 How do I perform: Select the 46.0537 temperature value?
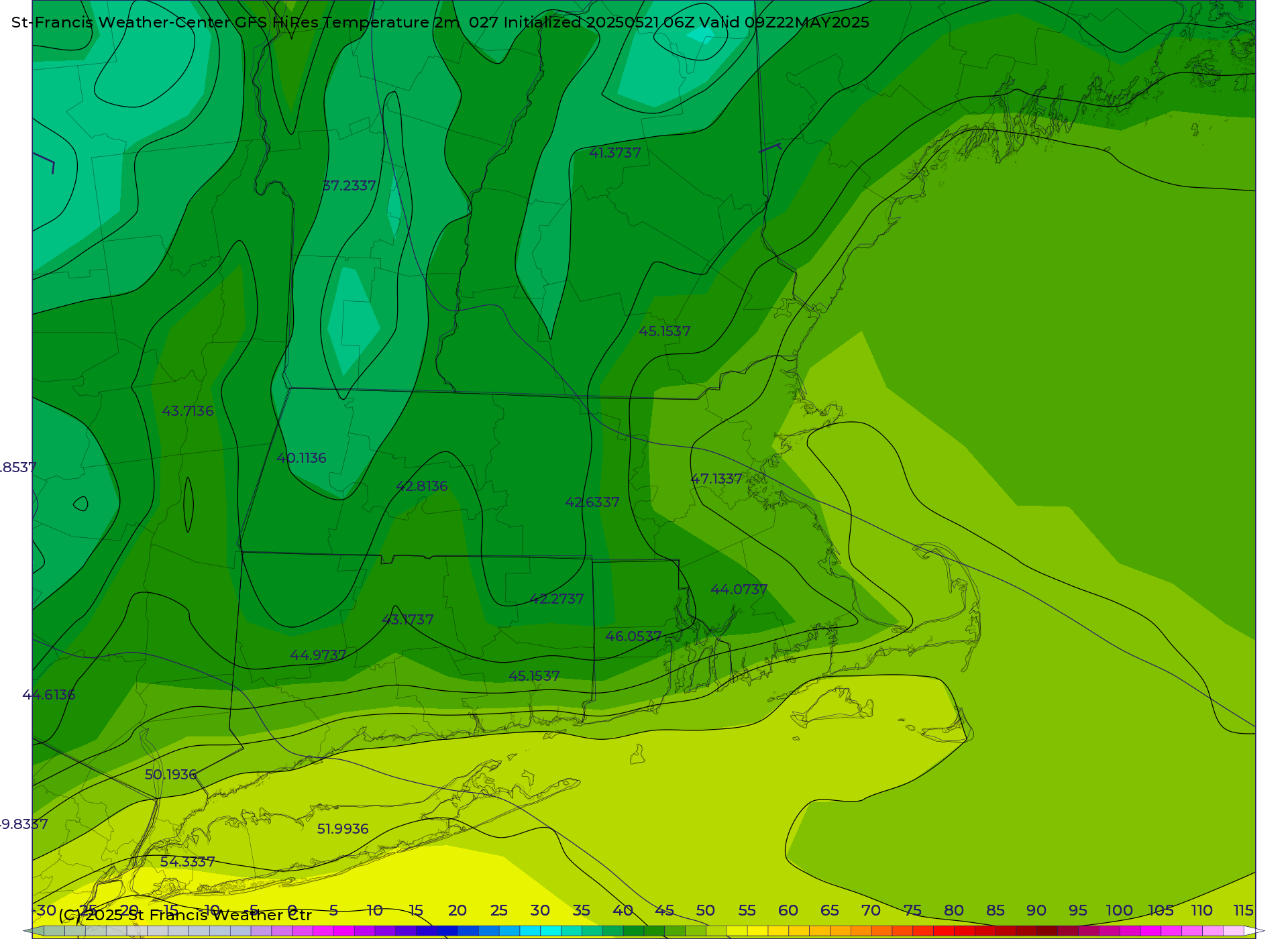(633, 637)
